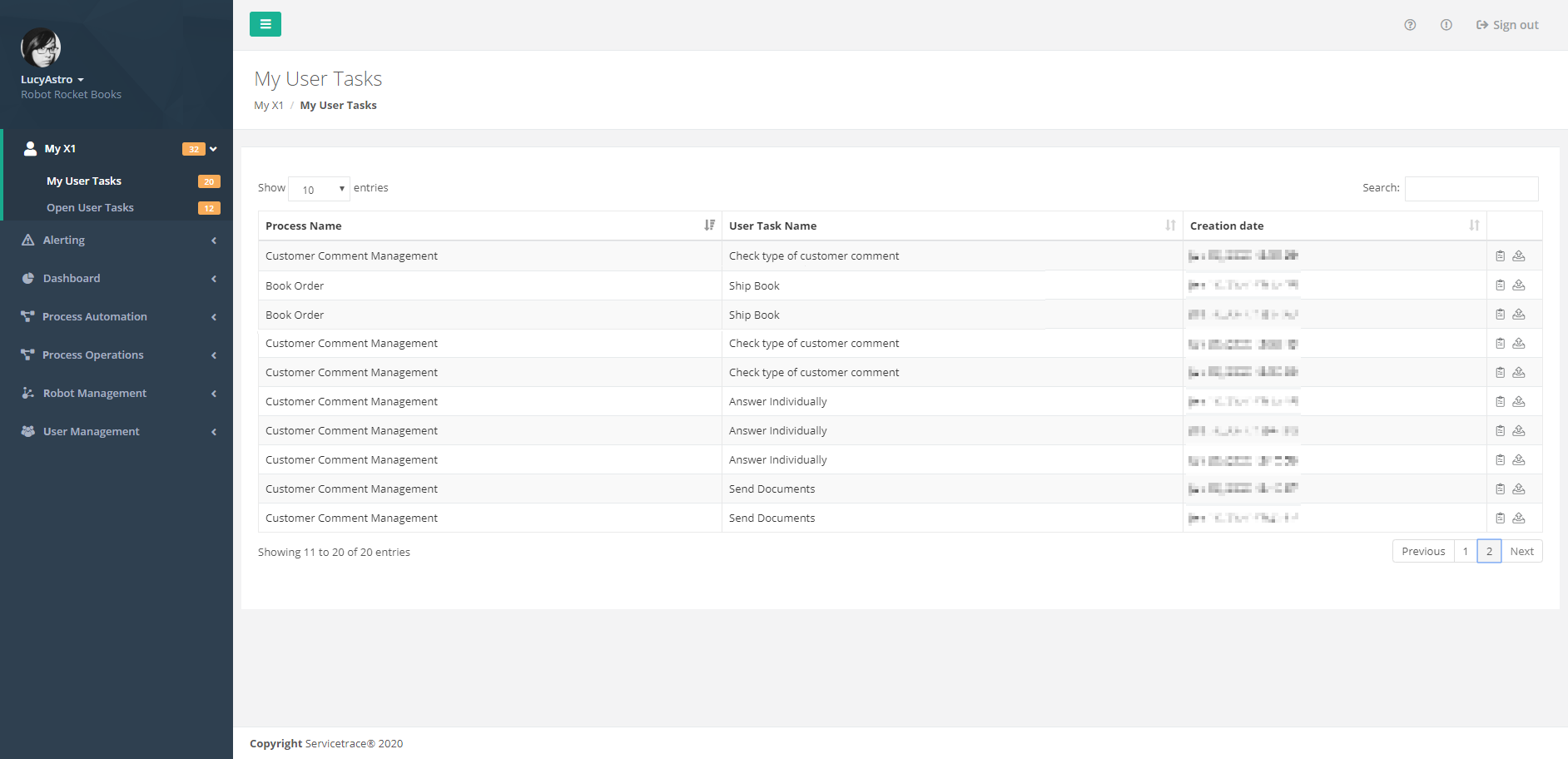Click the Robot Management icon in the sidebar
The height and width of the screenshot is (759, 1568).
(27, 393)
